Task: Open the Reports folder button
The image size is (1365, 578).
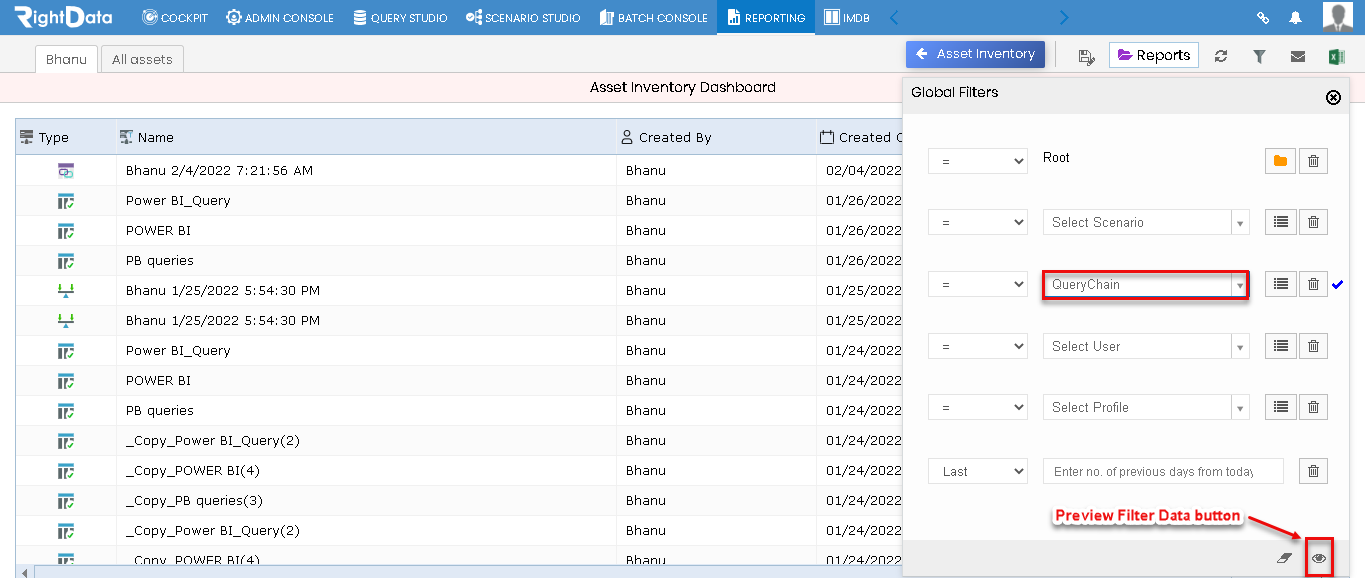Action: click(x=1154, y=55)
